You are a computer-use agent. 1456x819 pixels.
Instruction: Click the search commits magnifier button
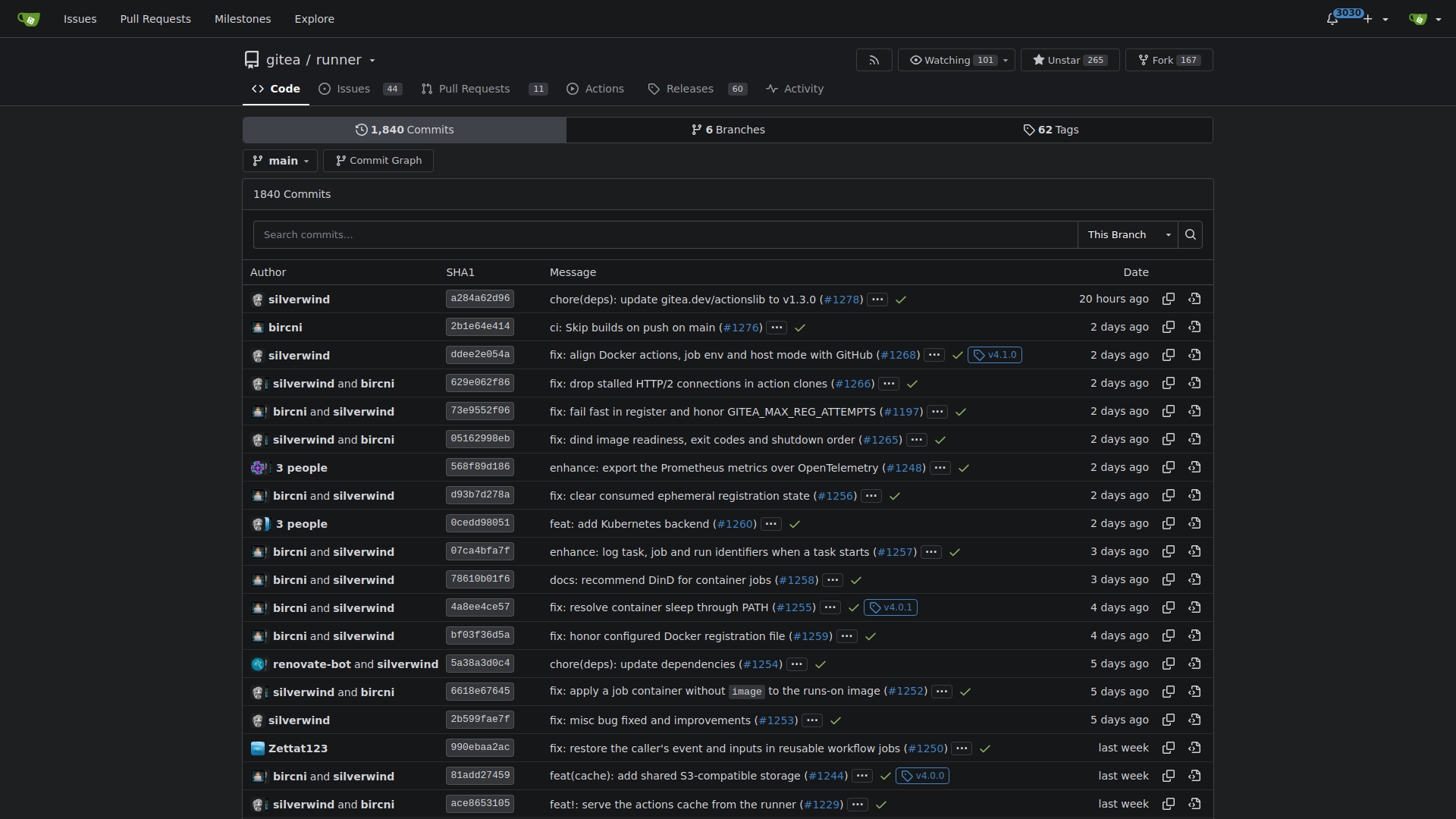pos(1191,235)
